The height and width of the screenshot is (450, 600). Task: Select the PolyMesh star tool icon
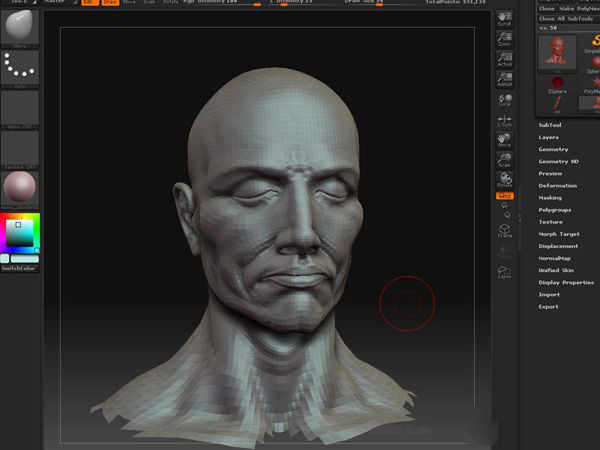click(595, 85)
